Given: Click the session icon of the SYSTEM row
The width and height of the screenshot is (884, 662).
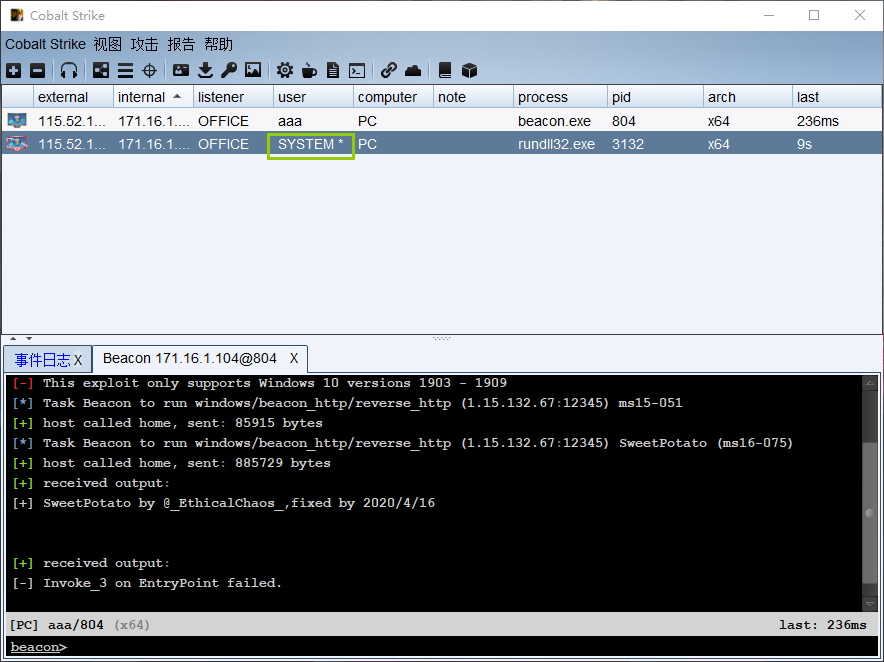Looking at the screenshot, I should click(17, 144).
